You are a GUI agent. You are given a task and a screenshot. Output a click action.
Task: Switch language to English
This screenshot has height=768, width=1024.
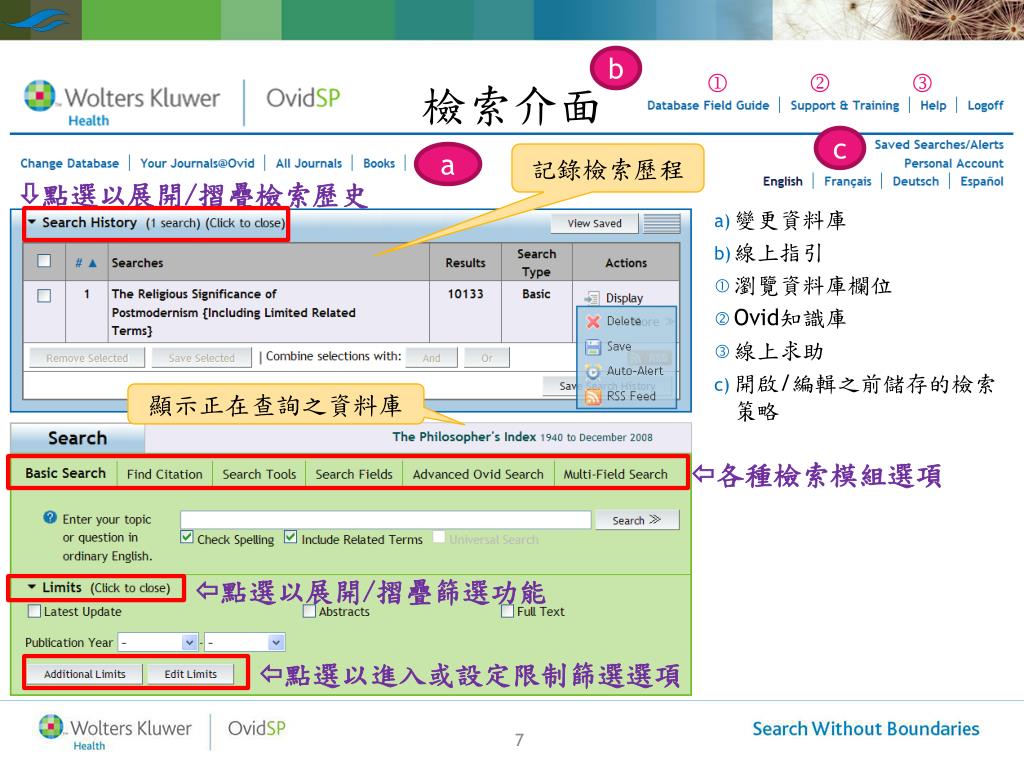(782, 182)
